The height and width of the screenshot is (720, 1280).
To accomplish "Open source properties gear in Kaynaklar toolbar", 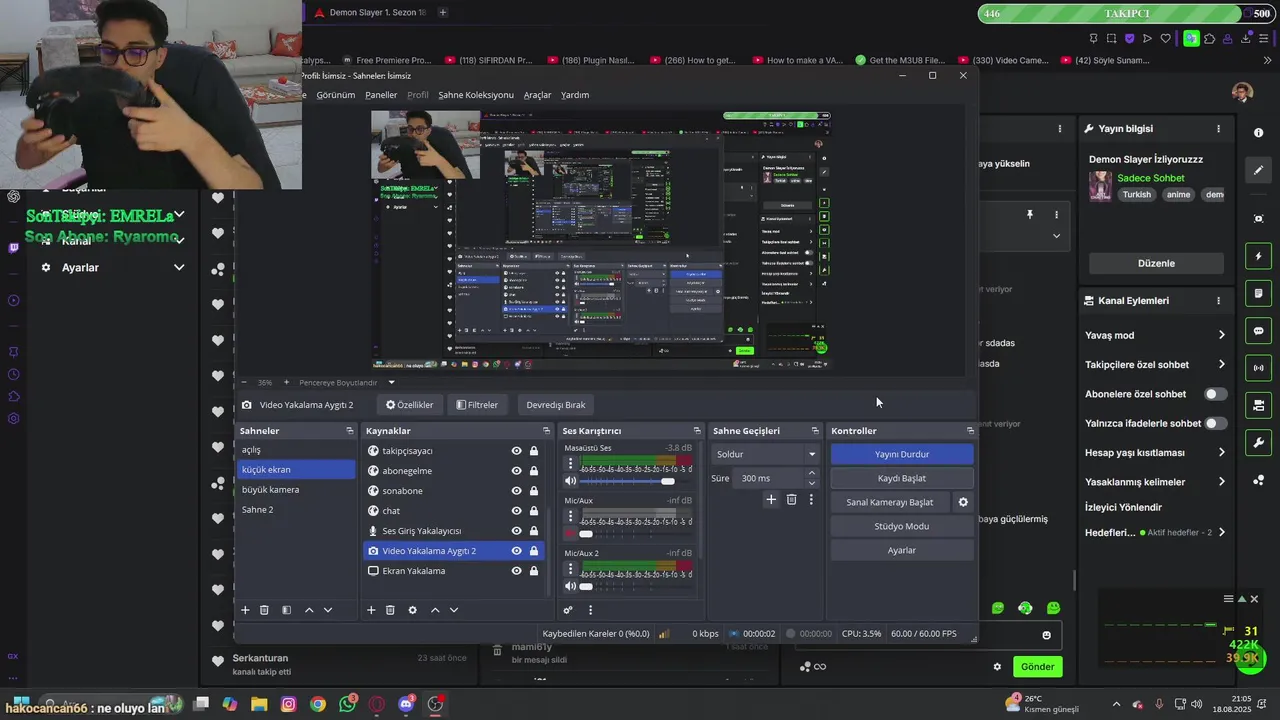I will tap(412, 610).
